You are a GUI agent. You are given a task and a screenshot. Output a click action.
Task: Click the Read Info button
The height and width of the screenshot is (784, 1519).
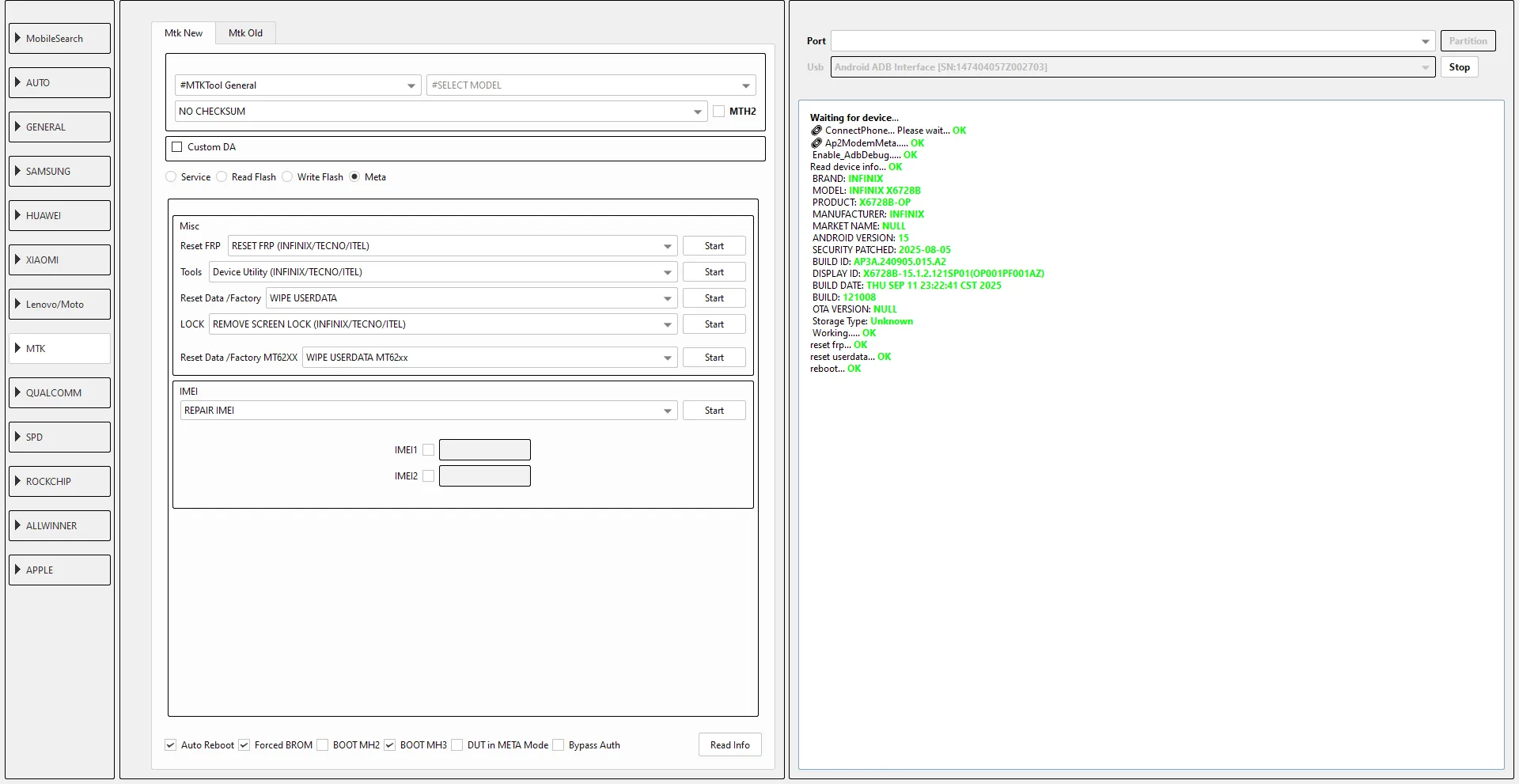(x=729, y=745)
